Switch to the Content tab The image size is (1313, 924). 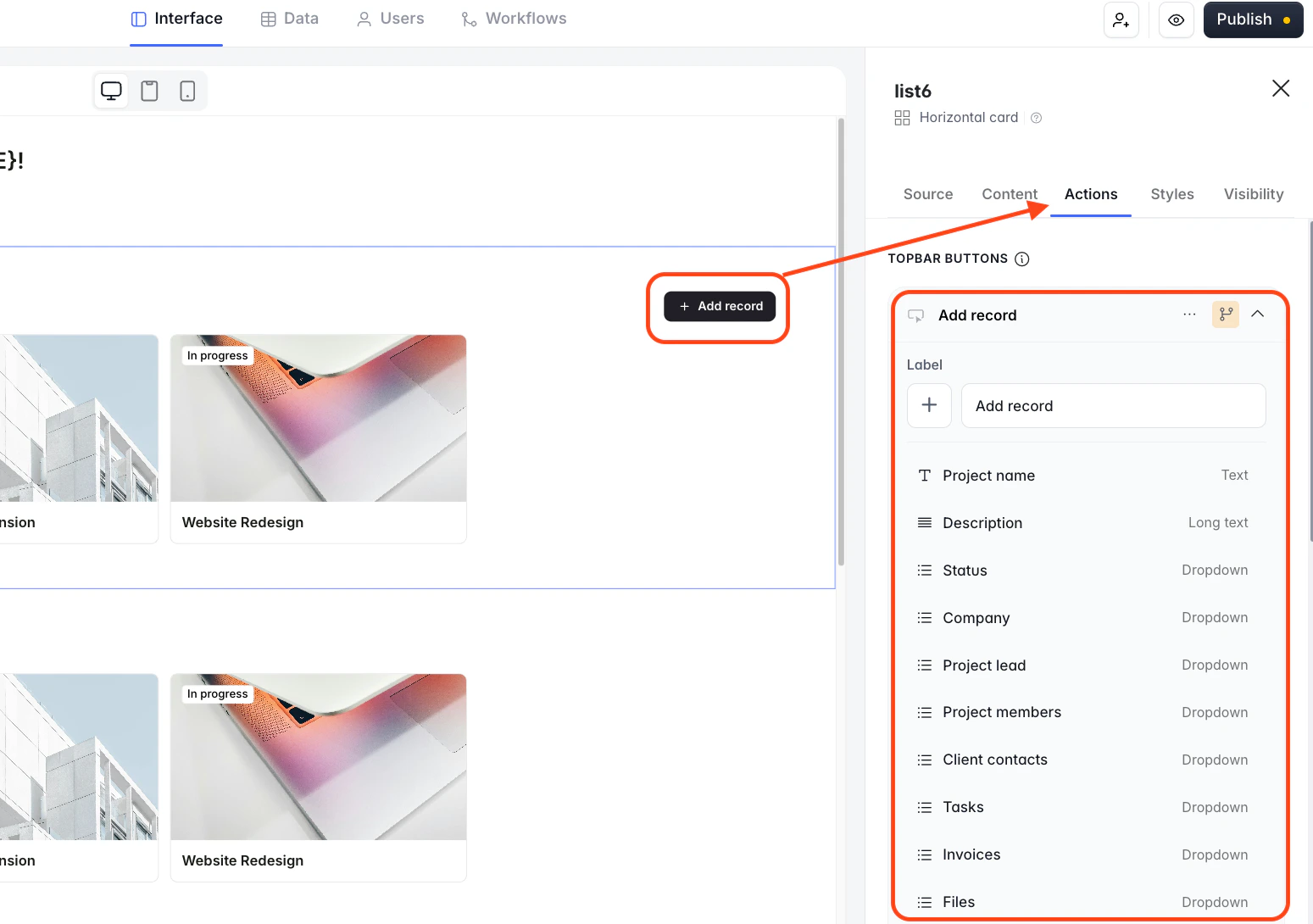point(1010,194)
